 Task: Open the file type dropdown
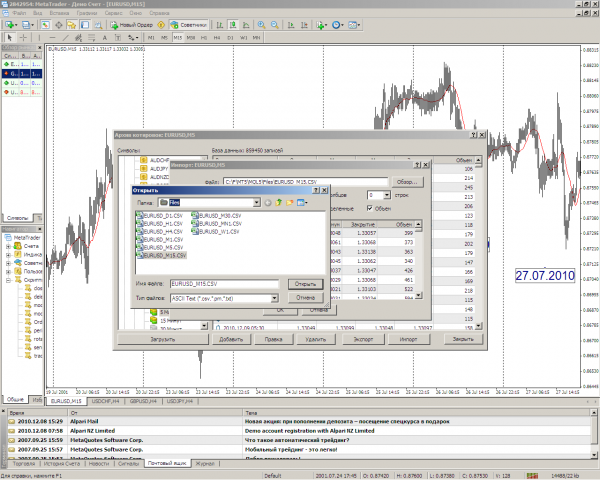point(273,298)
